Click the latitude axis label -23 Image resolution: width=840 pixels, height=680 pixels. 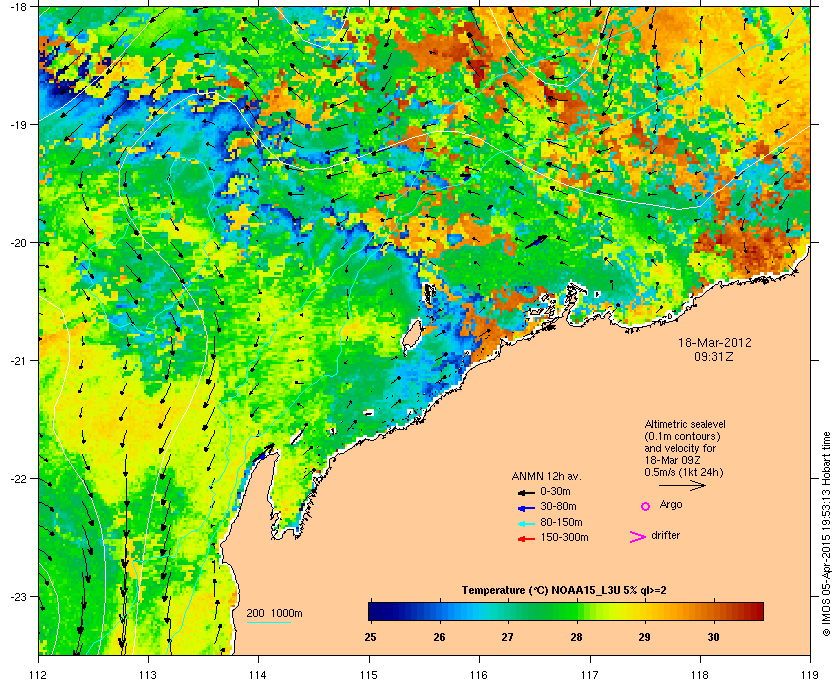19,596
